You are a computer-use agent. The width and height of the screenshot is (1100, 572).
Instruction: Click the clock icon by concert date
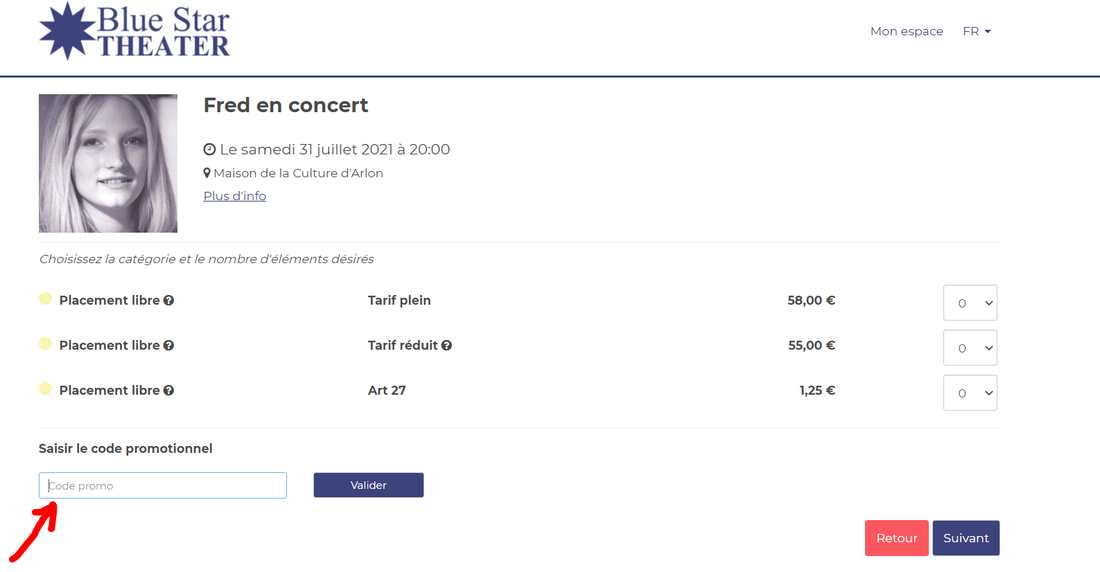[x=209, y=150]
